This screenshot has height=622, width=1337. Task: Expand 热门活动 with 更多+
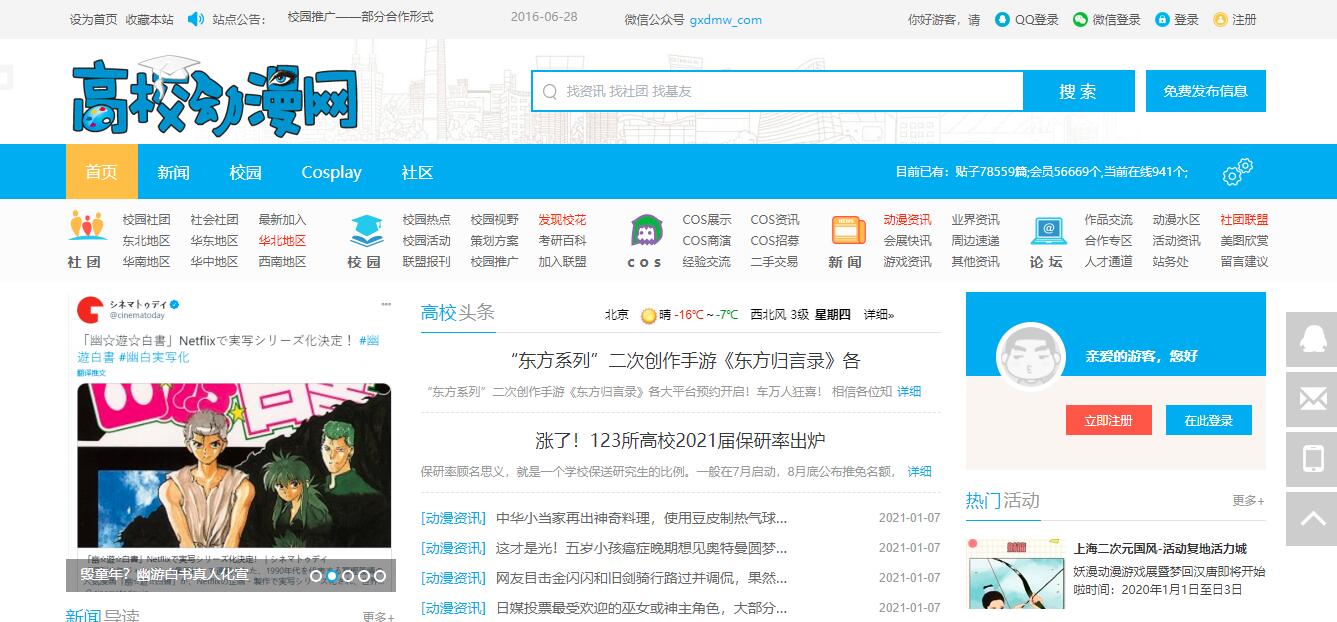pos(1248,500)
